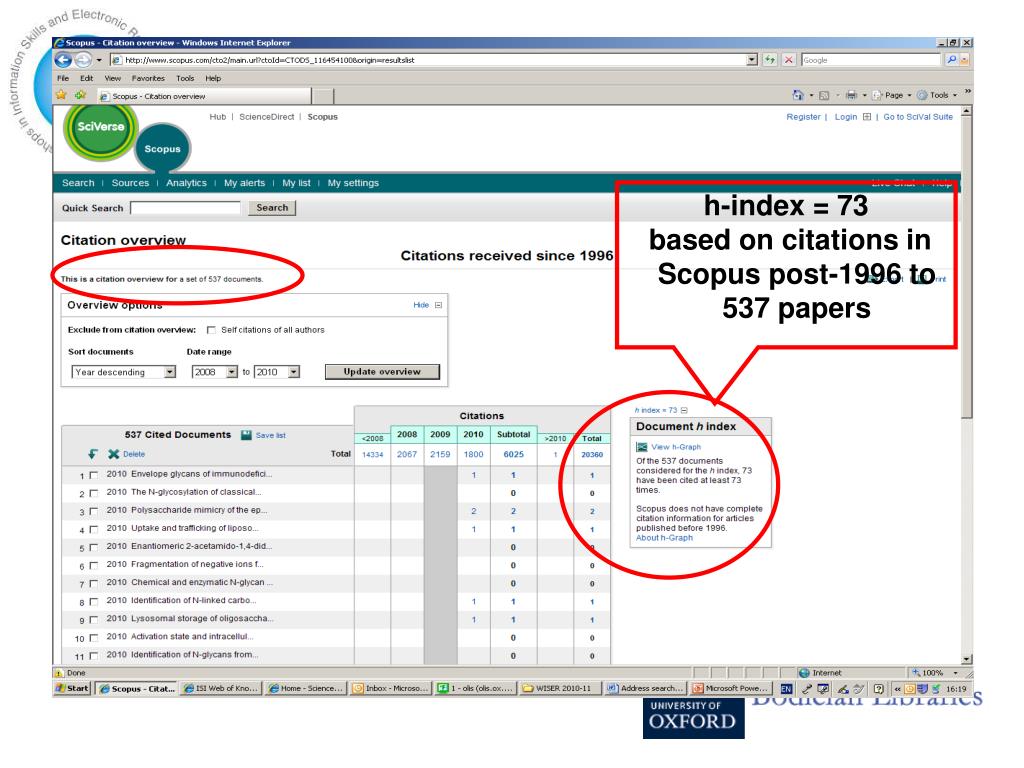Screen dimensions: 1024x768
Task: Check box for Chemical and enzymatic N-glycan
Action: pos(93,583)
